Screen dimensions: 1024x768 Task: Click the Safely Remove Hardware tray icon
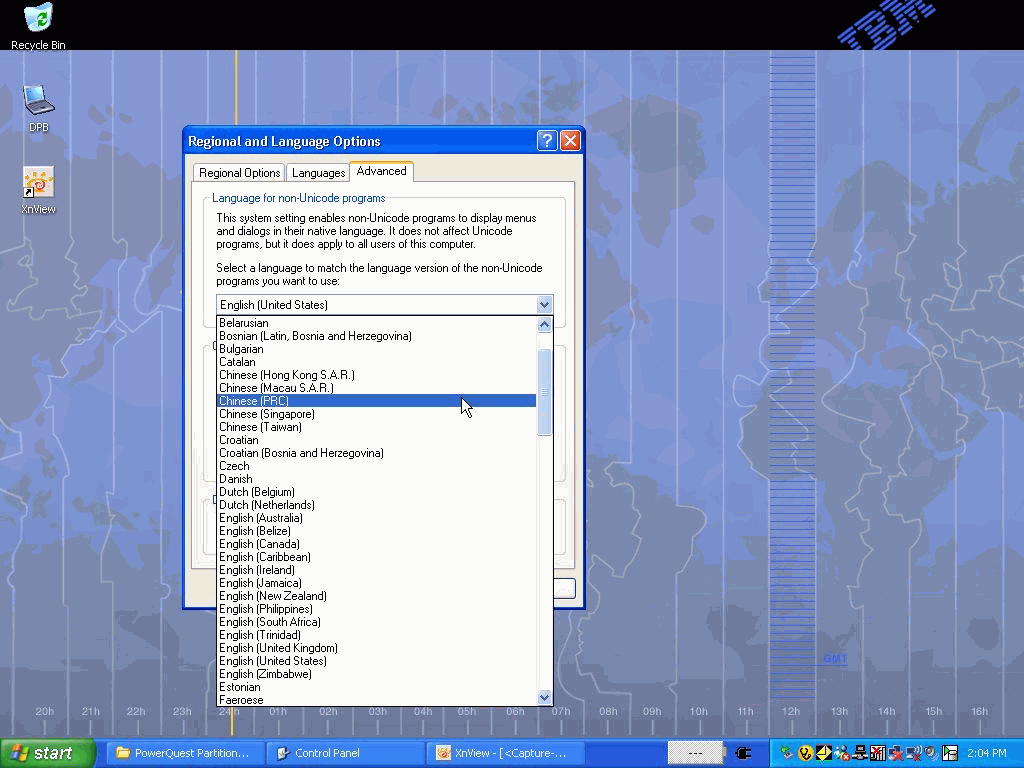click(788, 753)
